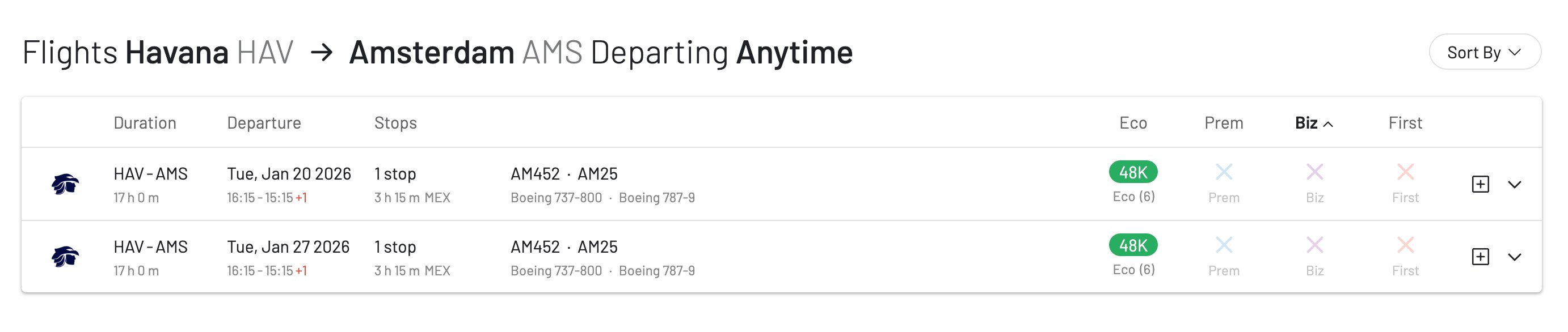The width and height of the screenshot is (1568, 332).
Task: Select the Eco column header
Action: (1135, 122)
